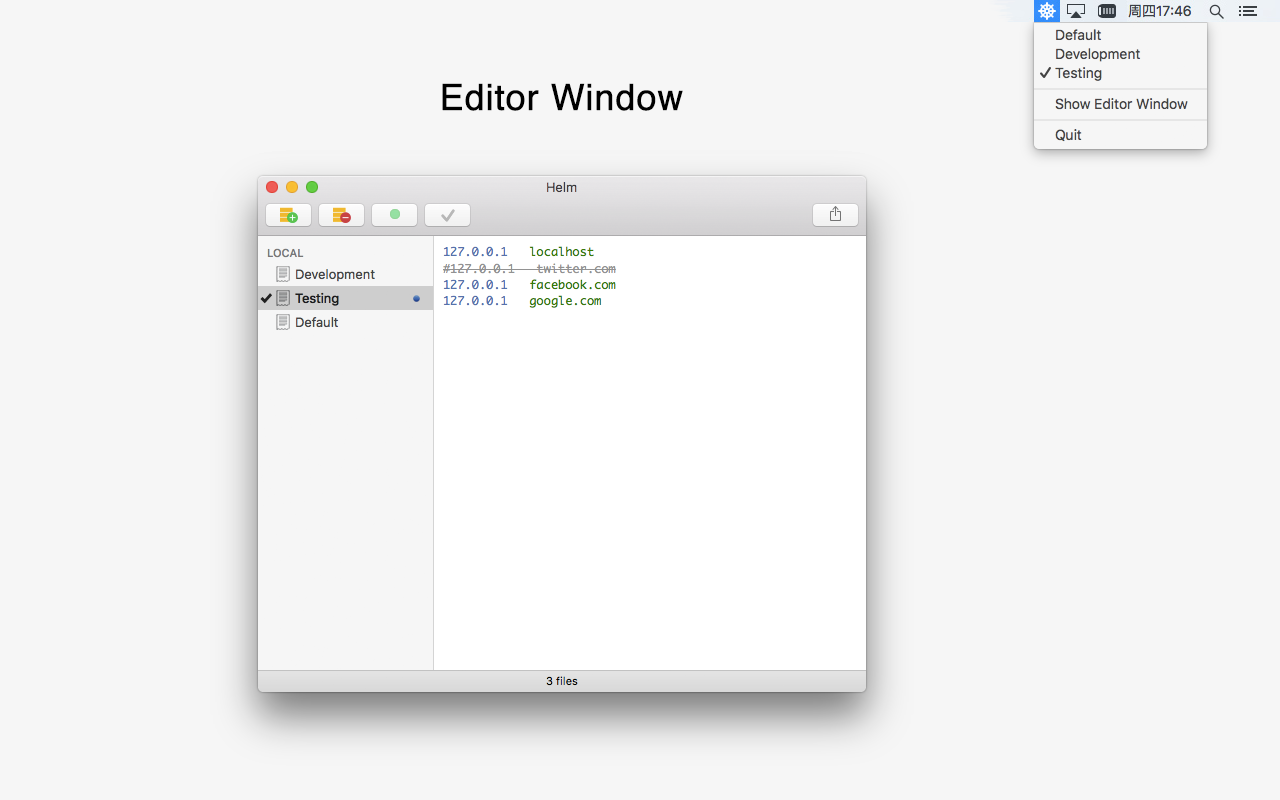Click the AirPlay icon in the menu bar
Image resolution: width=1280 pixels, height=800 pixels.
[x=1075, y=11]
